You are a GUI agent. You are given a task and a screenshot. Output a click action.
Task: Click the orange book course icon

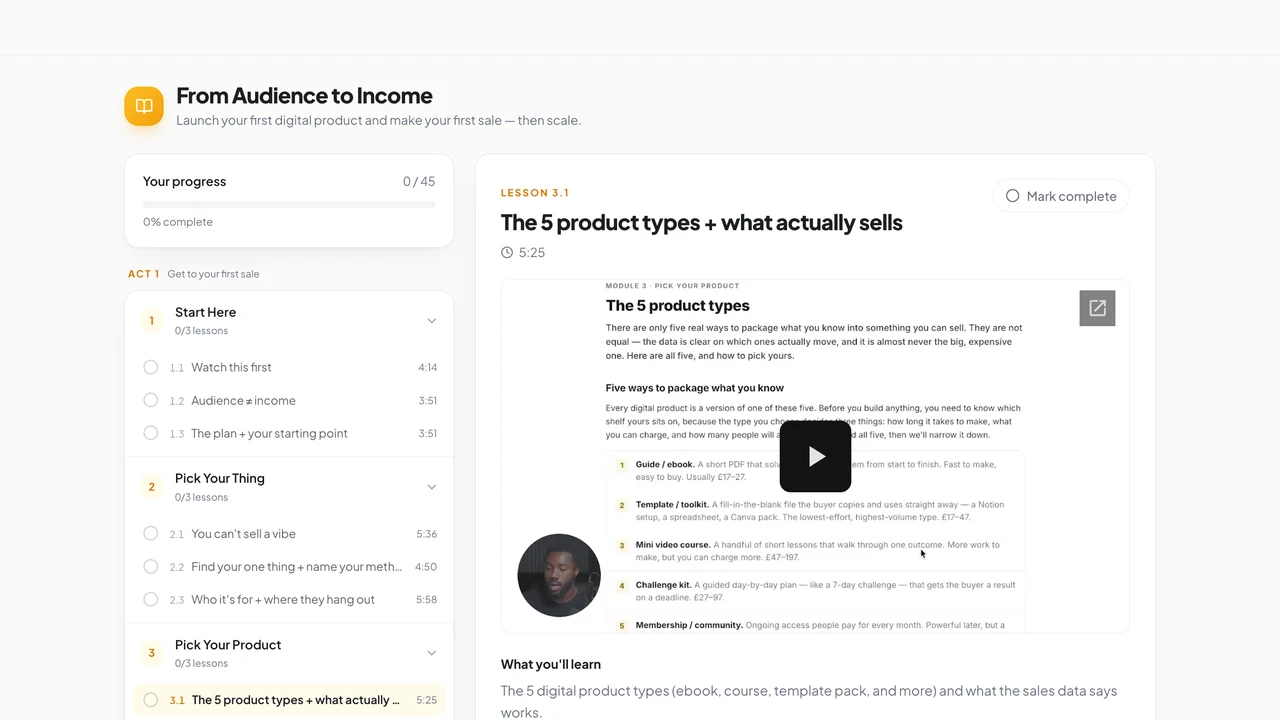click(144, 106)
